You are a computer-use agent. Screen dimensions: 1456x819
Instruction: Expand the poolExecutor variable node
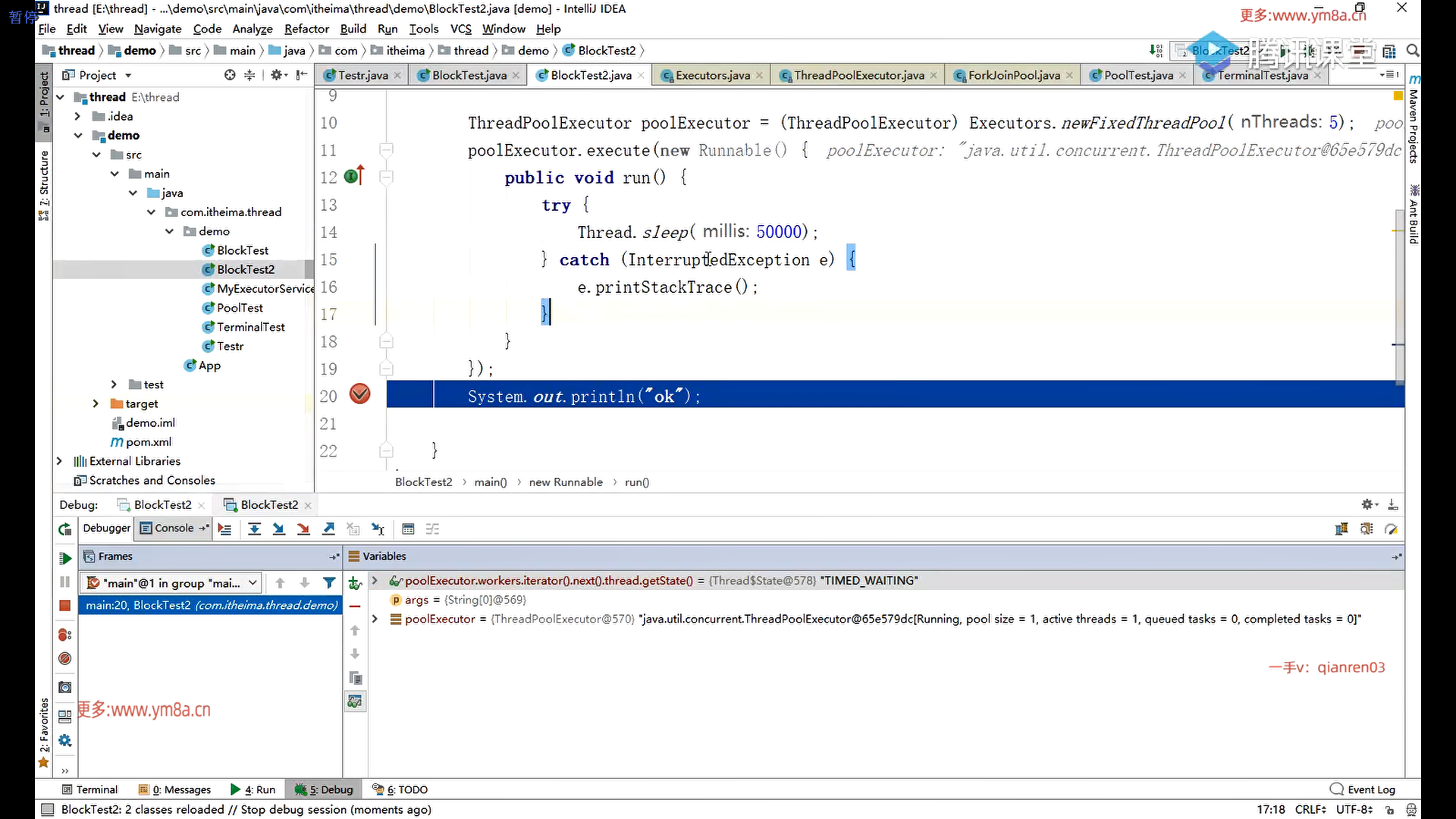[375, 619]
